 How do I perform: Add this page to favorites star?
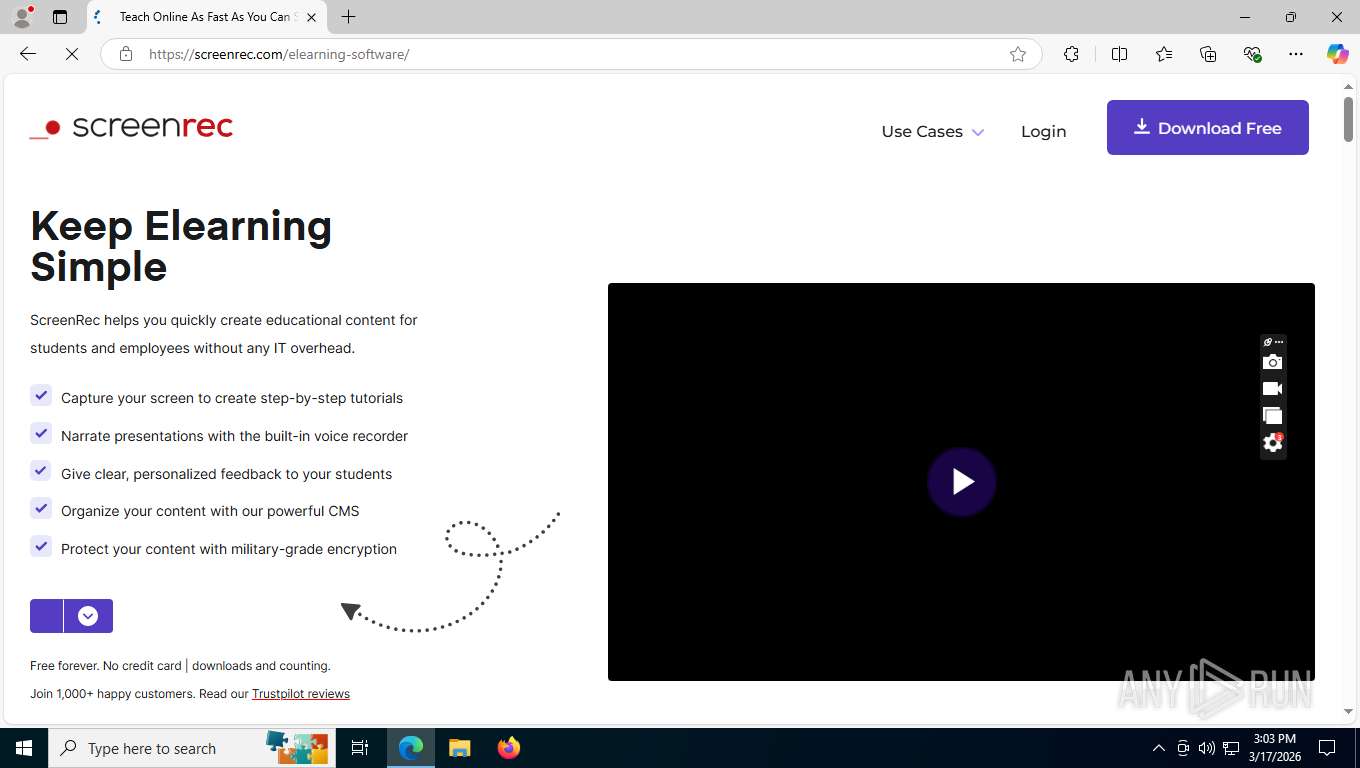(x=1018, y=54)
